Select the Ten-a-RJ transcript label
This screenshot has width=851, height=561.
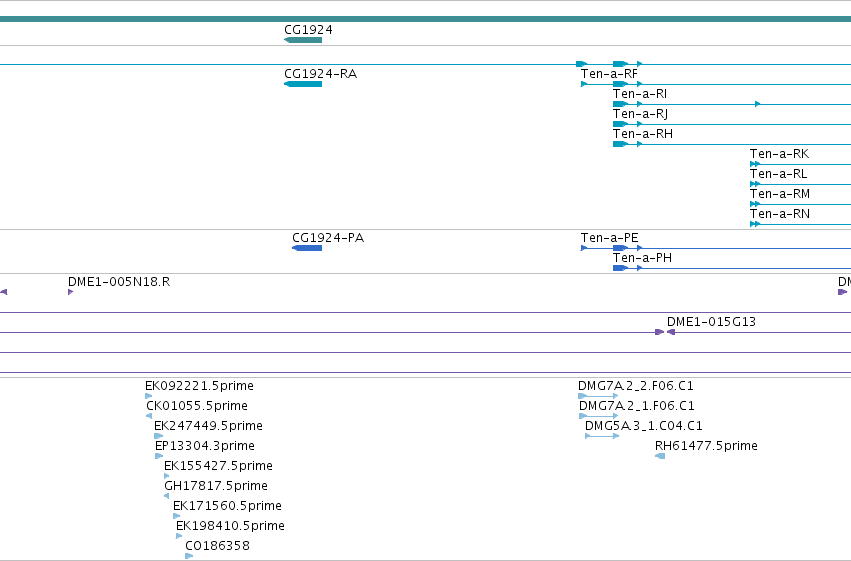pos(640,113)
